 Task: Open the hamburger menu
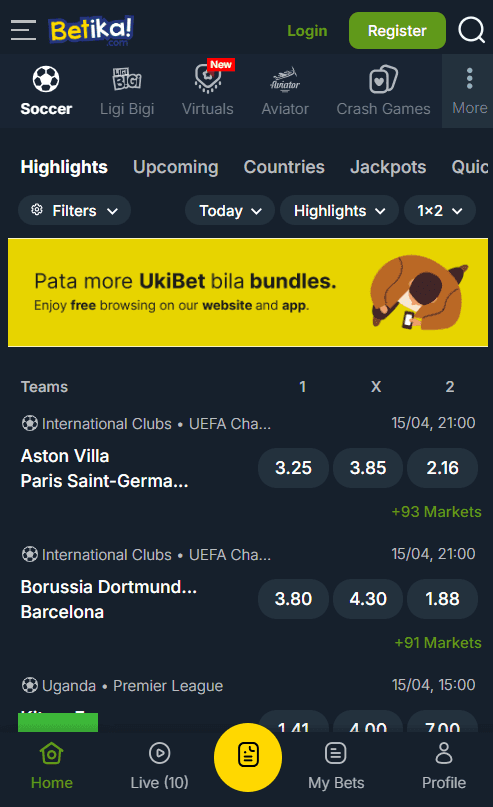23,30
